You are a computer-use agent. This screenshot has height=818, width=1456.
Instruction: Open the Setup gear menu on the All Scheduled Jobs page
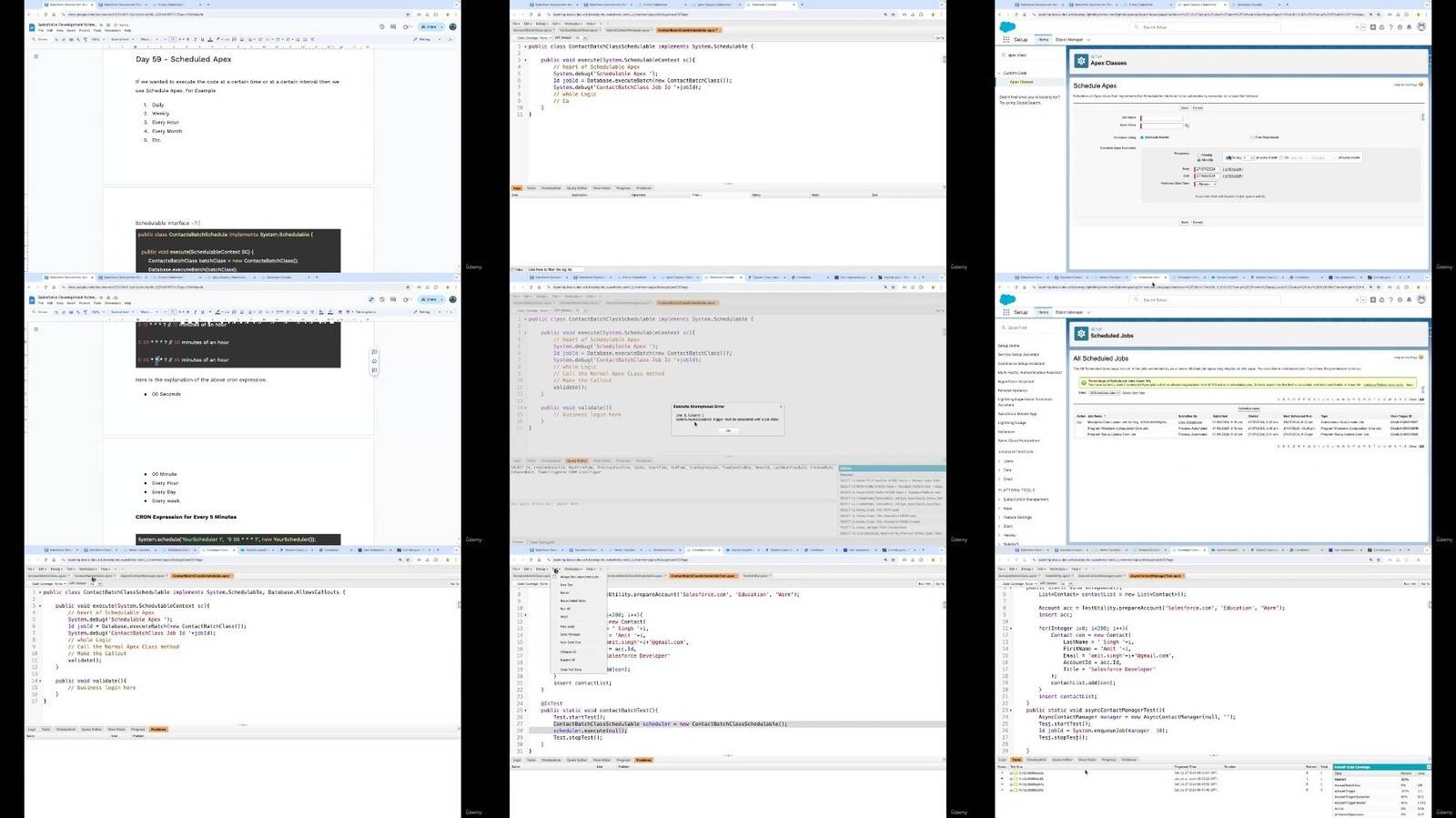point(1399,299)
